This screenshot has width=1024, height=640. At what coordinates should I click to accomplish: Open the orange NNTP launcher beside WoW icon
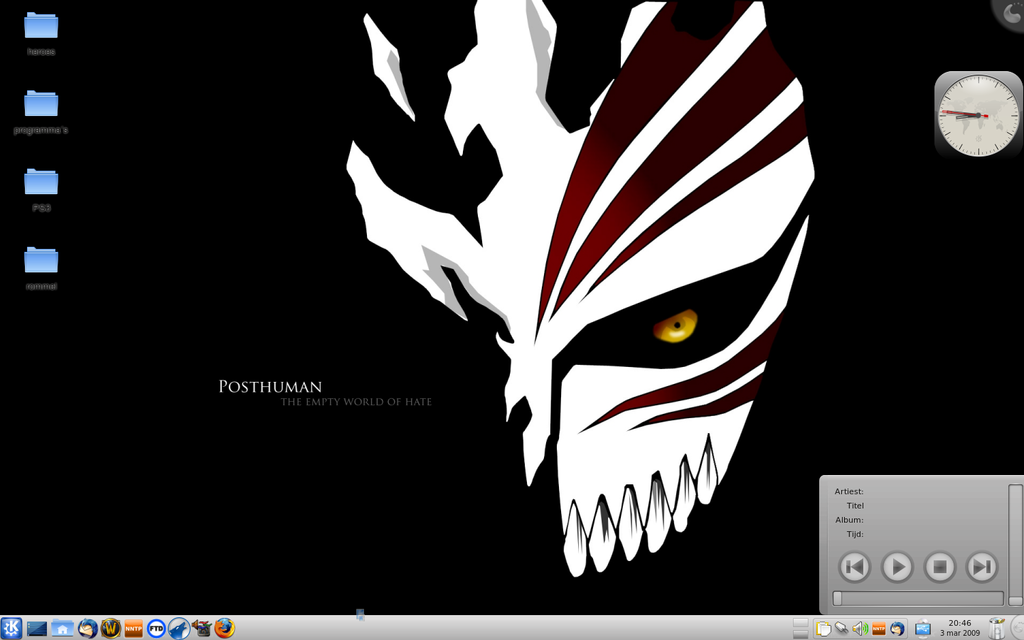click(x=133, y=628)
